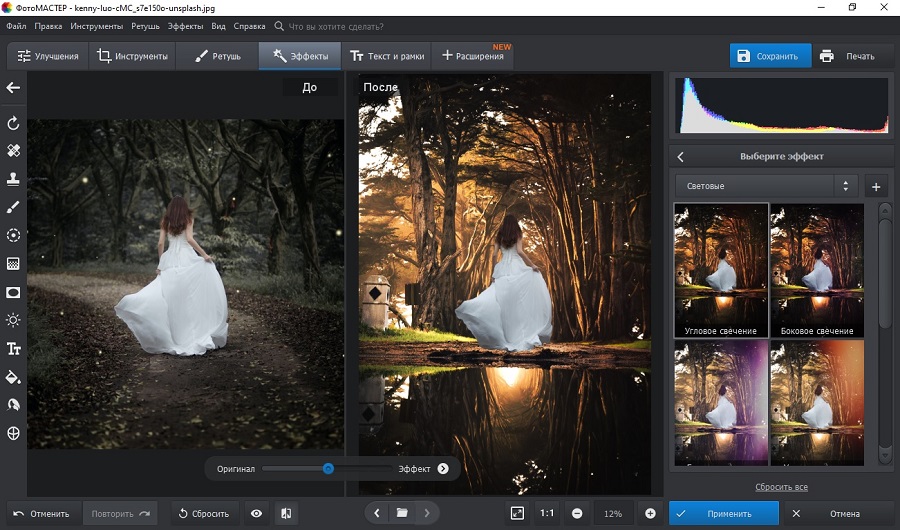Screen dimensions: 900x530
Task: Open the Световые effects category dropdown
Action: [x=766, y=186]
